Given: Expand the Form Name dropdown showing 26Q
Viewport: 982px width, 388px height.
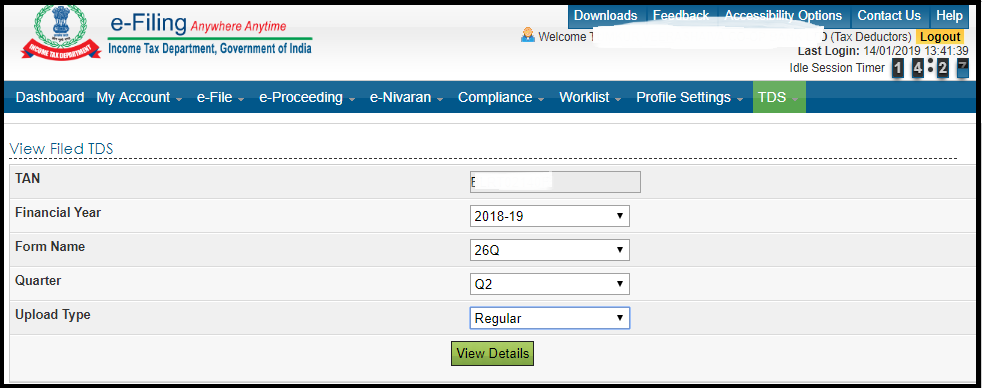Looking at the screenshot, I should click(x=549, y=250).
